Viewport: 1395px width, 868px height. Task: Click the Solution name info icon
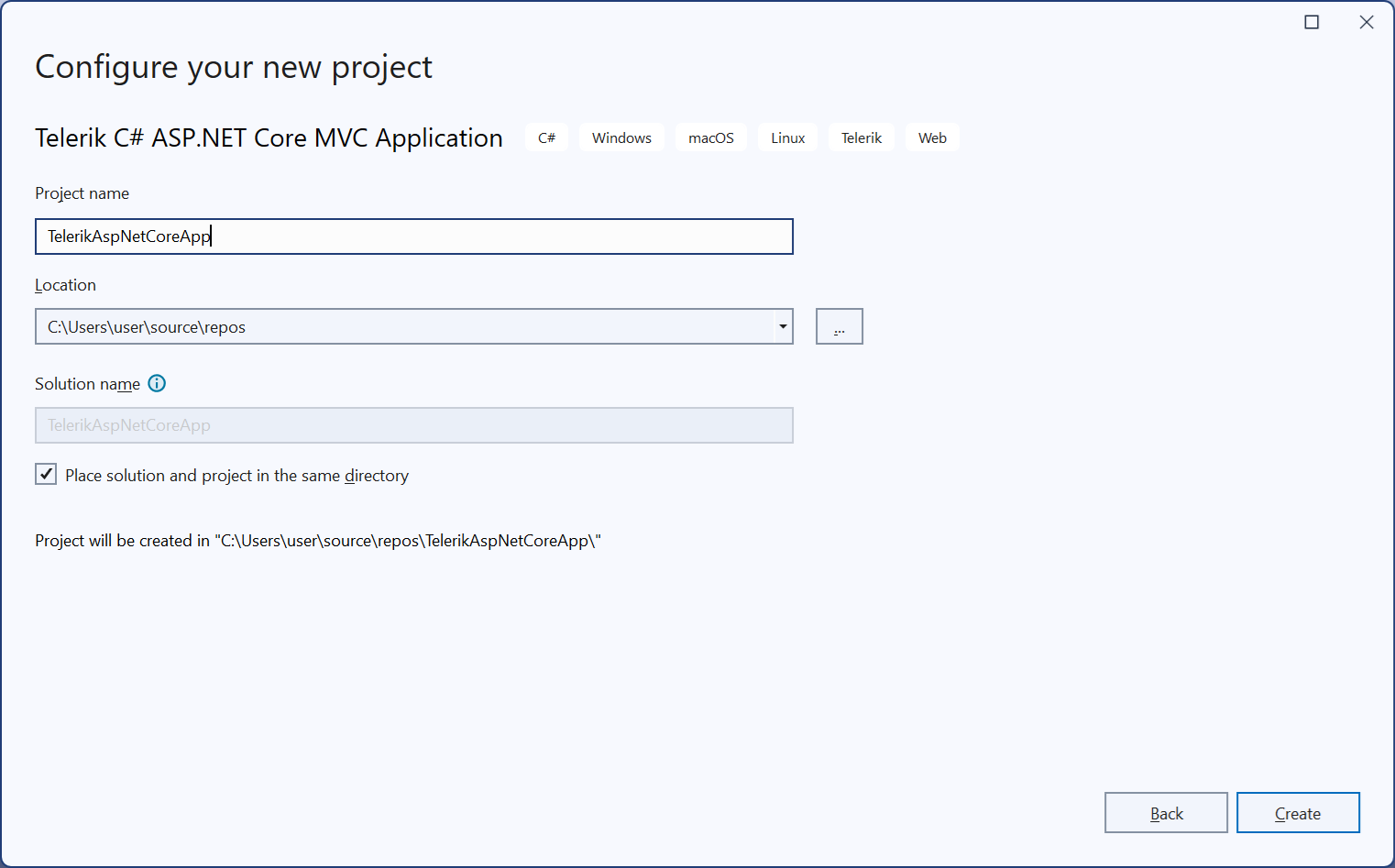point(156,383)
